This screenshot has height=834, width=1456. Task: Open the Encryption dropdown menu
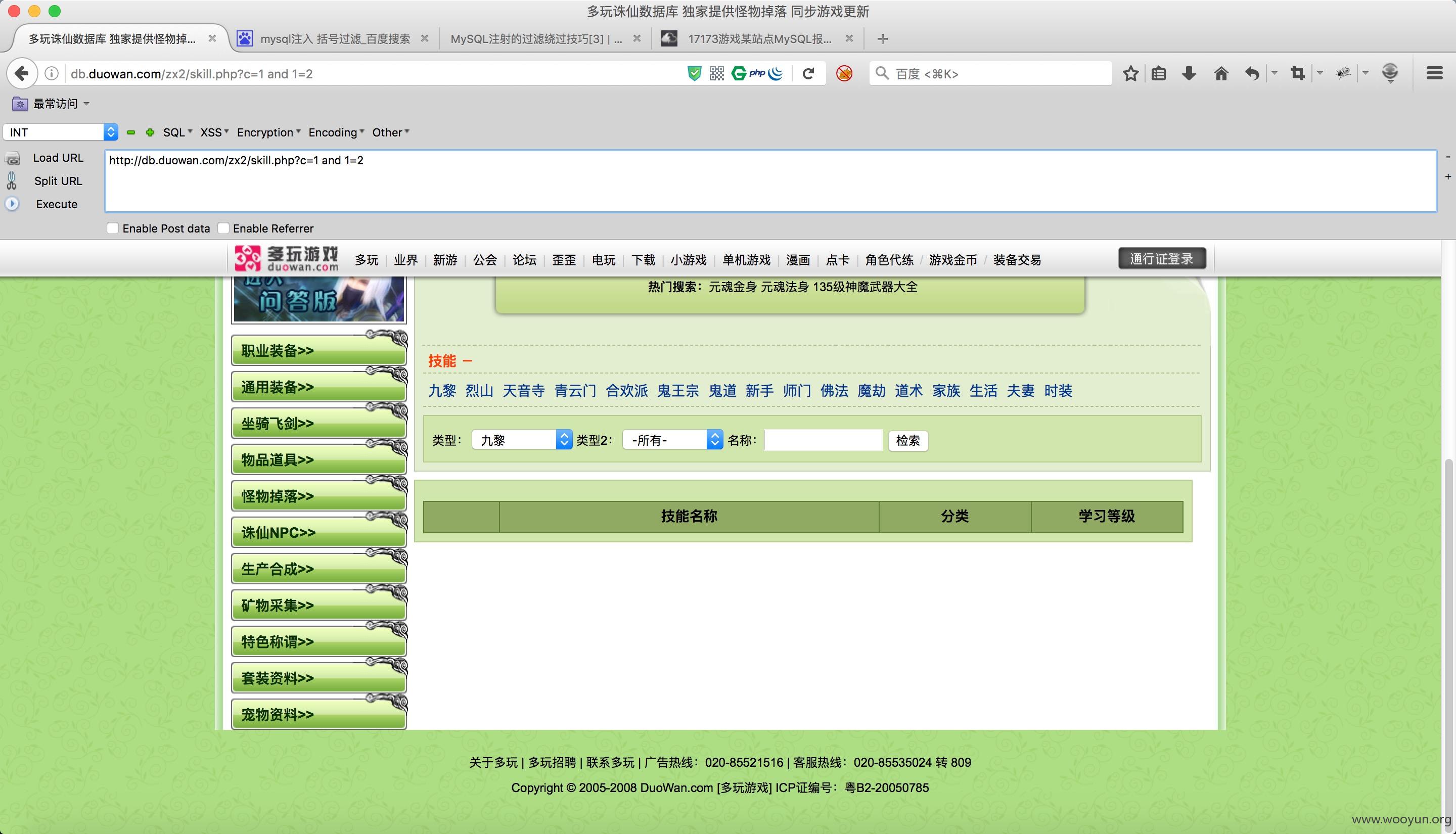268,132
